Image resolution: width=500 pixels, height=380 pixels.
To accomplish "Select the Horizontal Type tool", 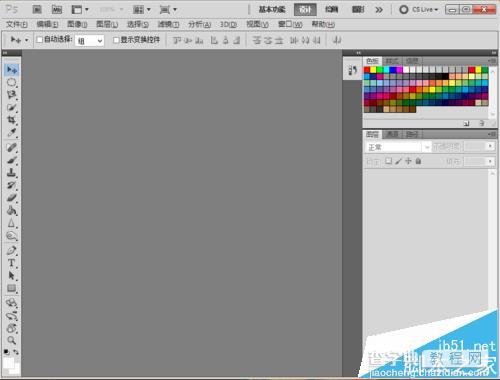I will 12,263.
